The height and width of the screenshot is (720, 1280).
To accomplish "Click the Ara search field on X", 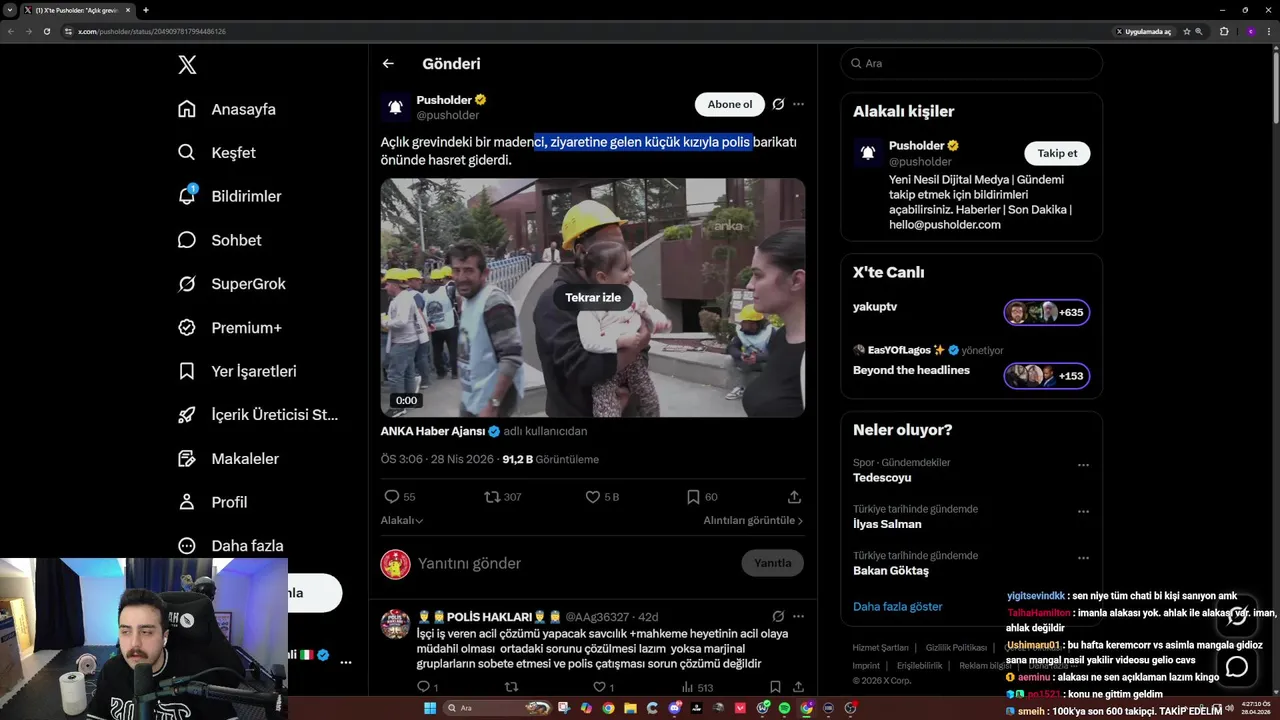I will tap(971, 63).
